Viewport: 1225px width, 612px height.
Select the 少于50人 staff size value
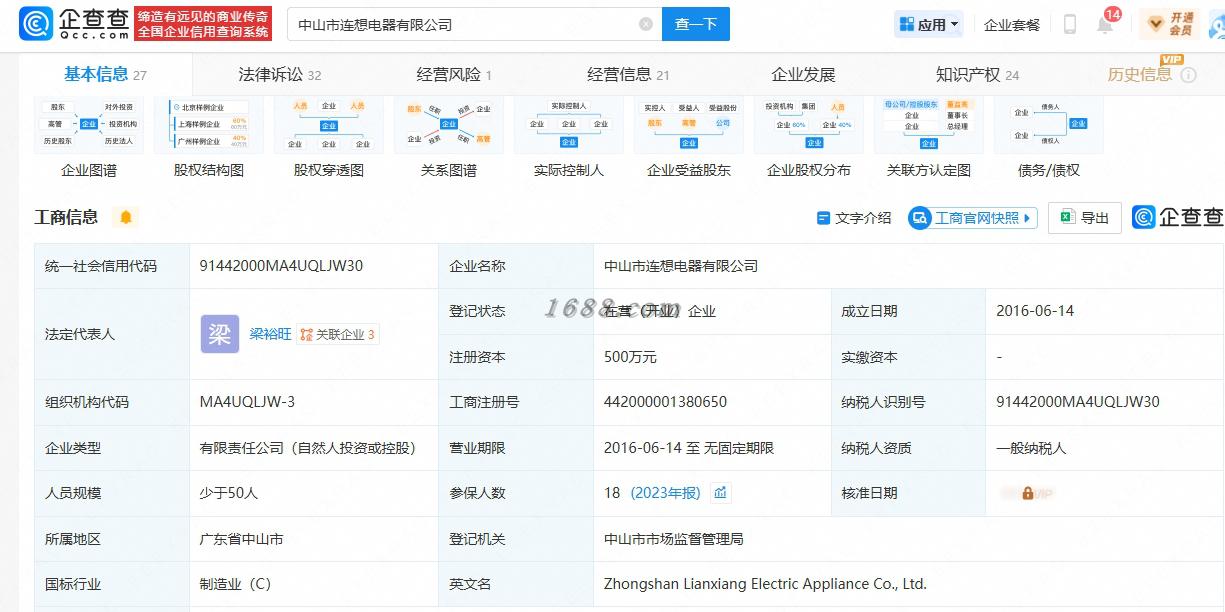(x=229, y=493)
